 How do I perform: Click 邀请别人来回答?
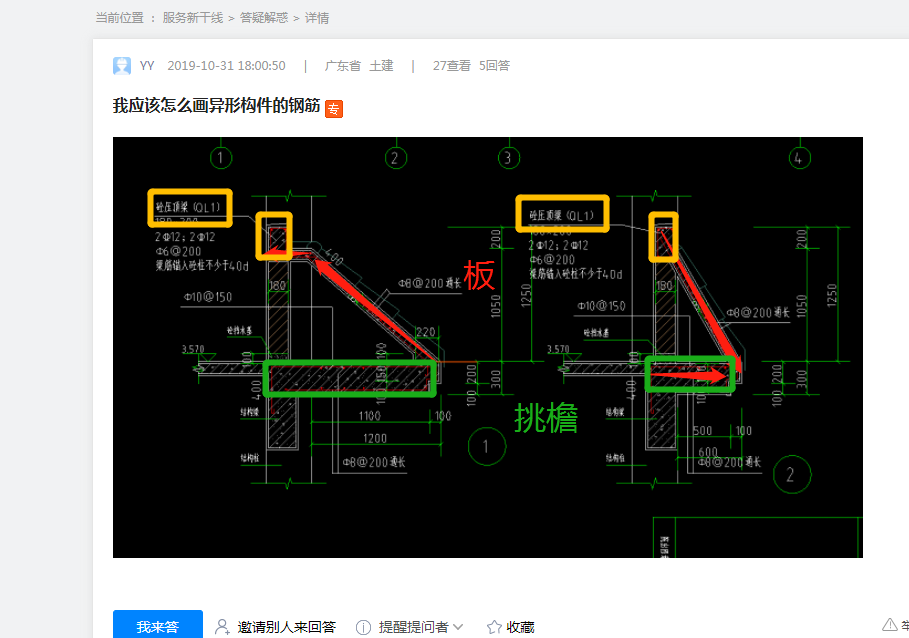point(286,627)
